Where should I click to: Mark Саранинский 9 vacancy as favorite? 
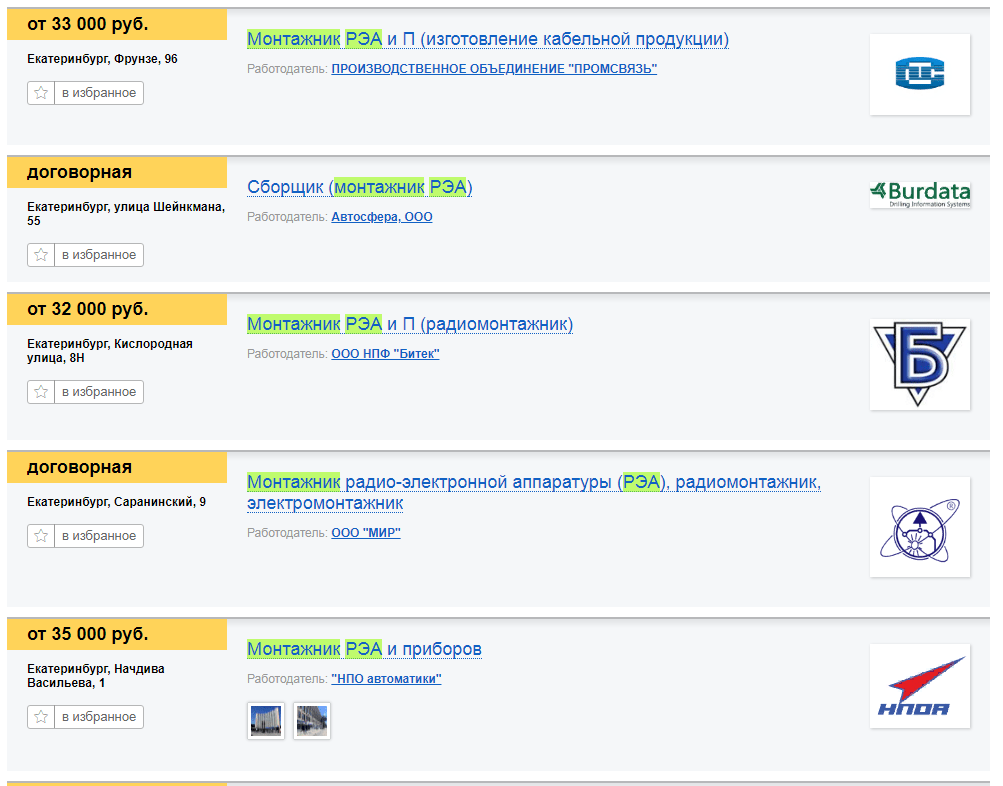point(86,536)
